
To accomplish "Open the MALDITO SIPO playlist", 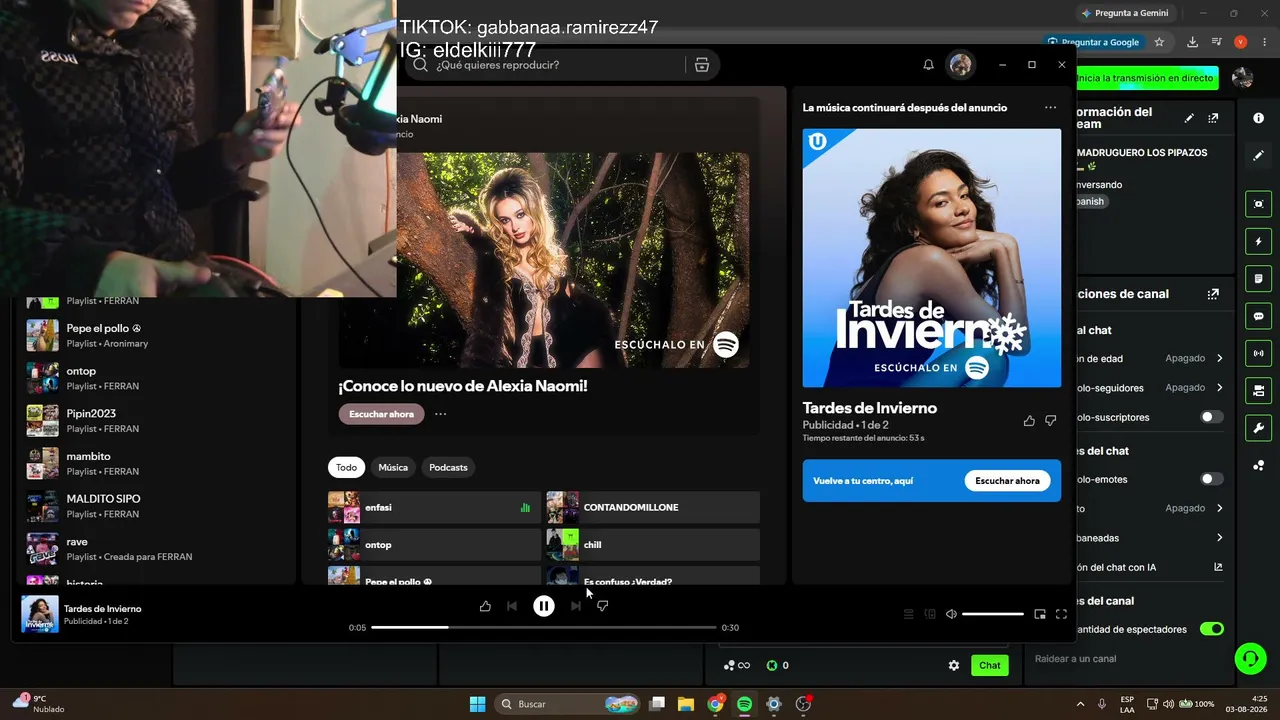I will [155, 506].
